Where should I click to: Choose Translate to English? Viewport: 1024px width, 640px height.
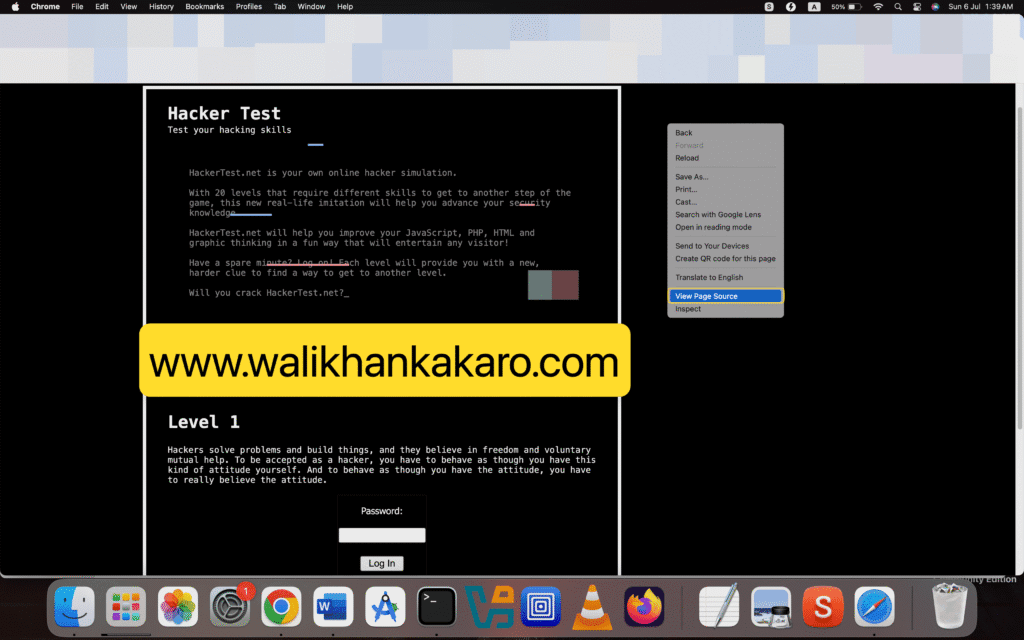point(725,278)
